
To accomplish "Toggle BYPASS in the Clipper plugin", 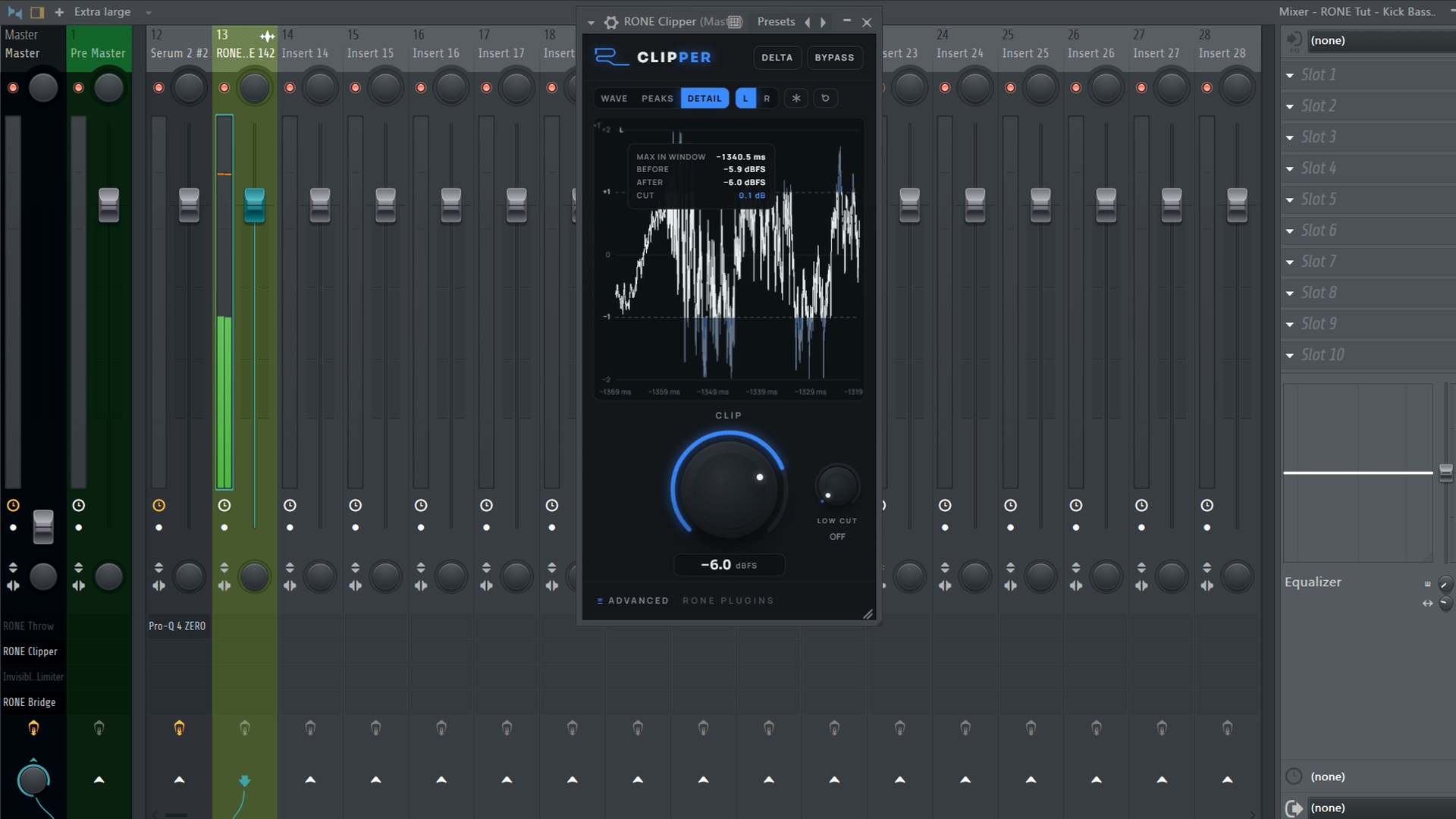I will click(834, 58).
